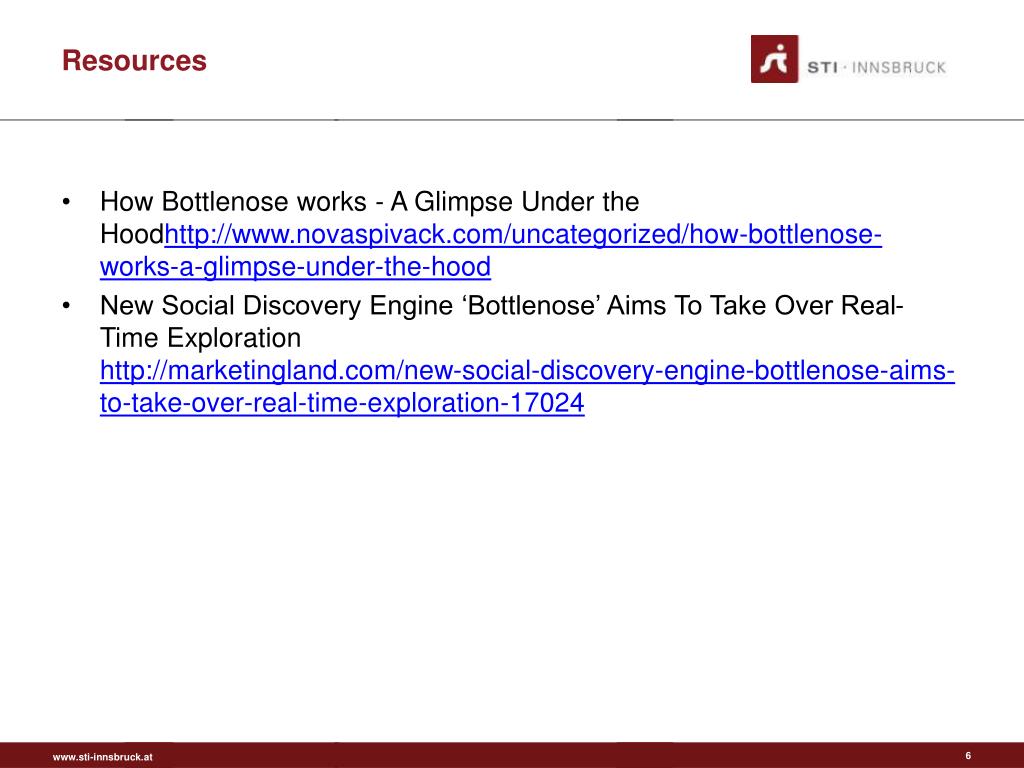
Task: Click the slide number 6
Action: tap(968, 756)
